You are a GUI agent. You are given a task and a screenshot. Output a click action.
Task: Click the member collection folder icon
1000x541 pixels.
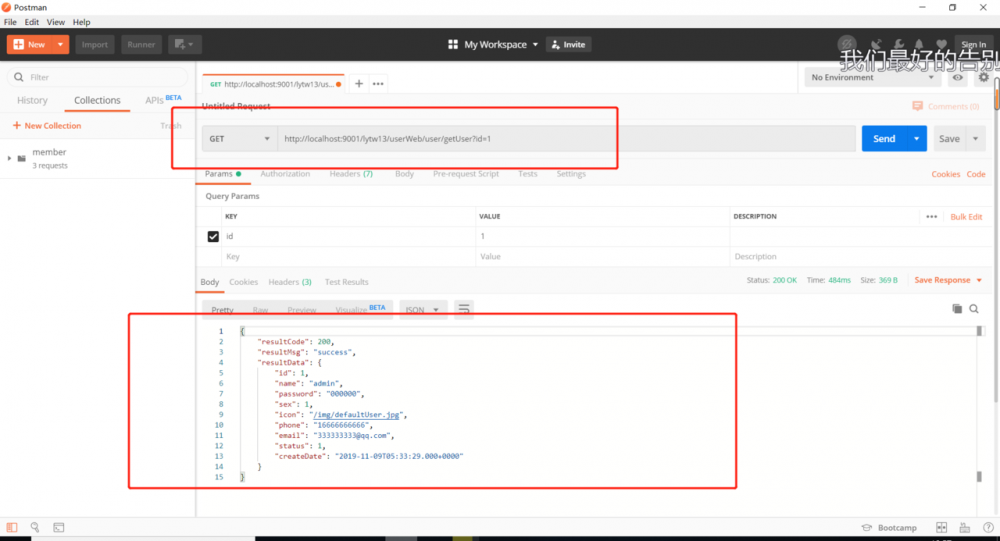pyautogui.click(x=22, y=158)
